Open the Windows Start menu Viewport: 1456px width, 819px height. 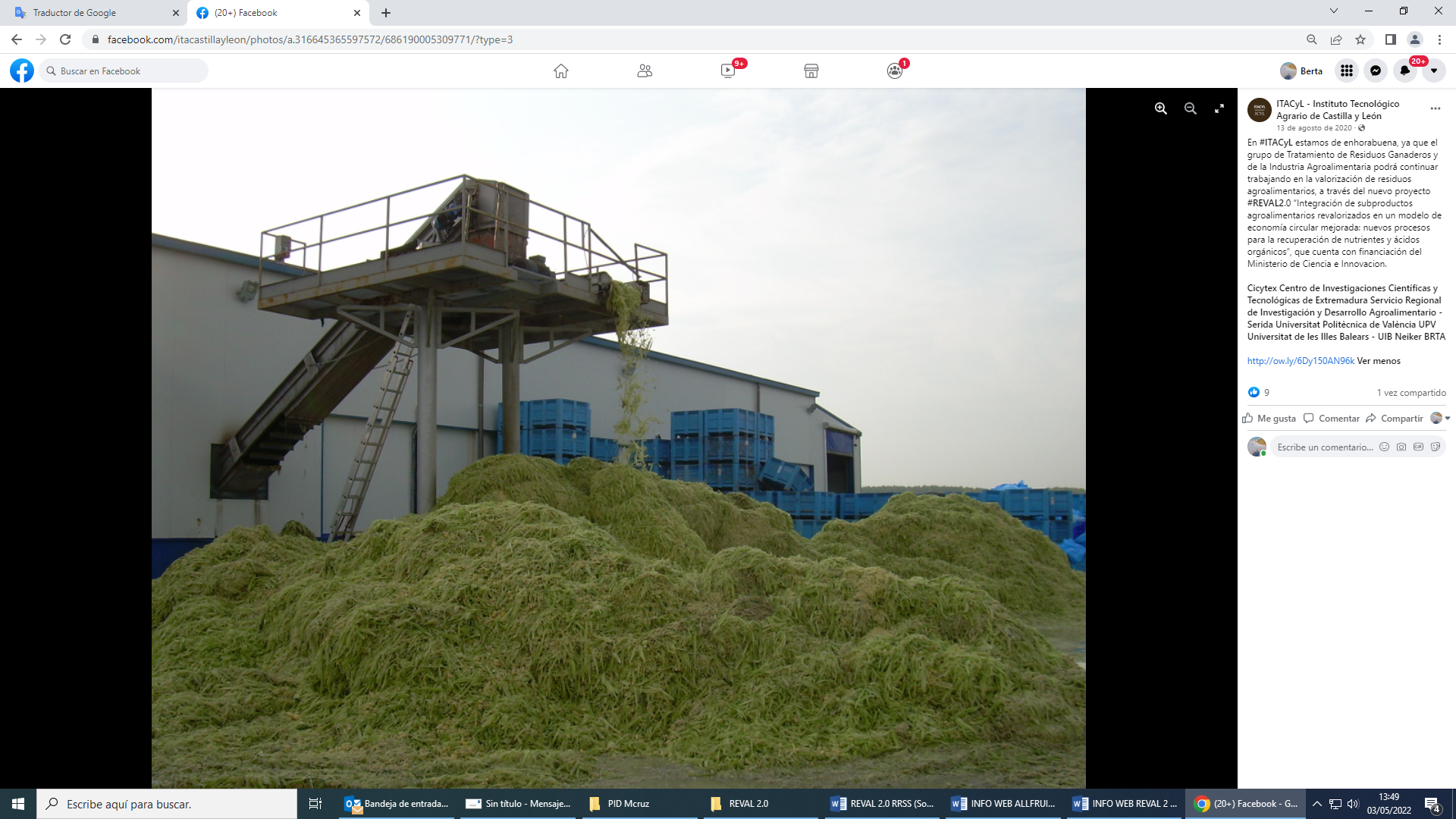click(x=18, y=804)
